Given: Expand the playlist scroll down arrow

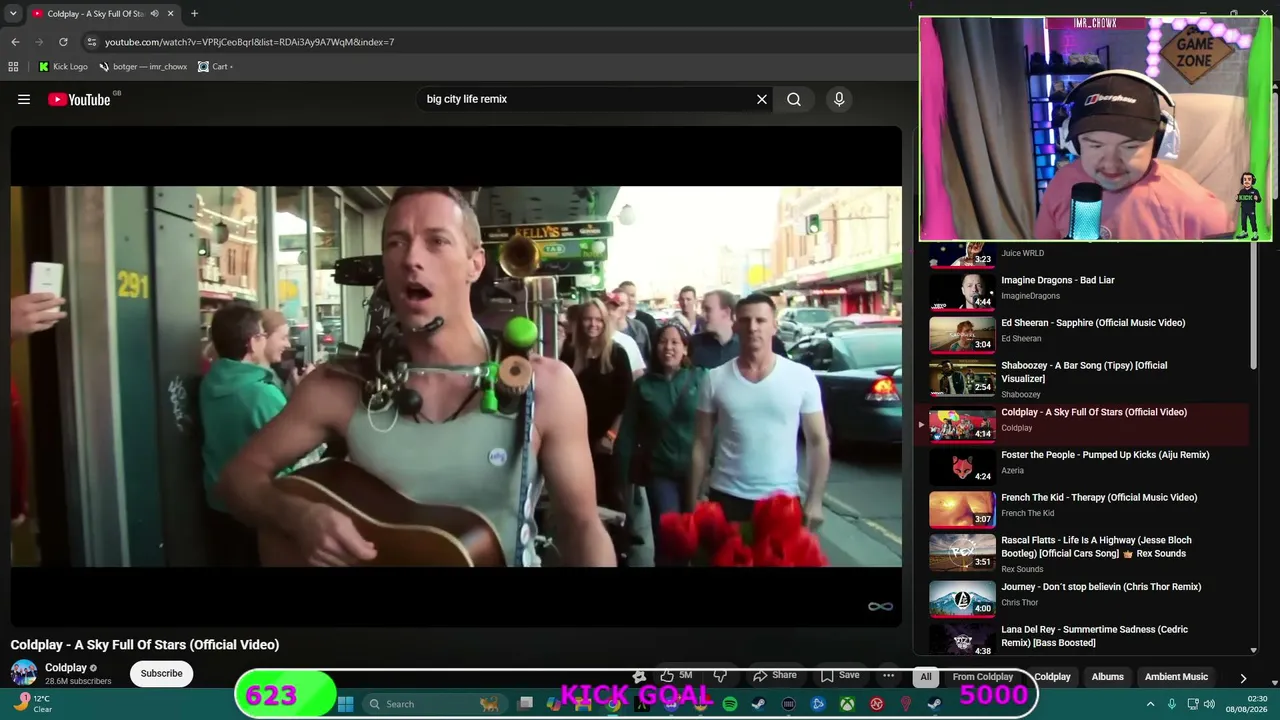Looking at the screenshot, I should 1254,651.
